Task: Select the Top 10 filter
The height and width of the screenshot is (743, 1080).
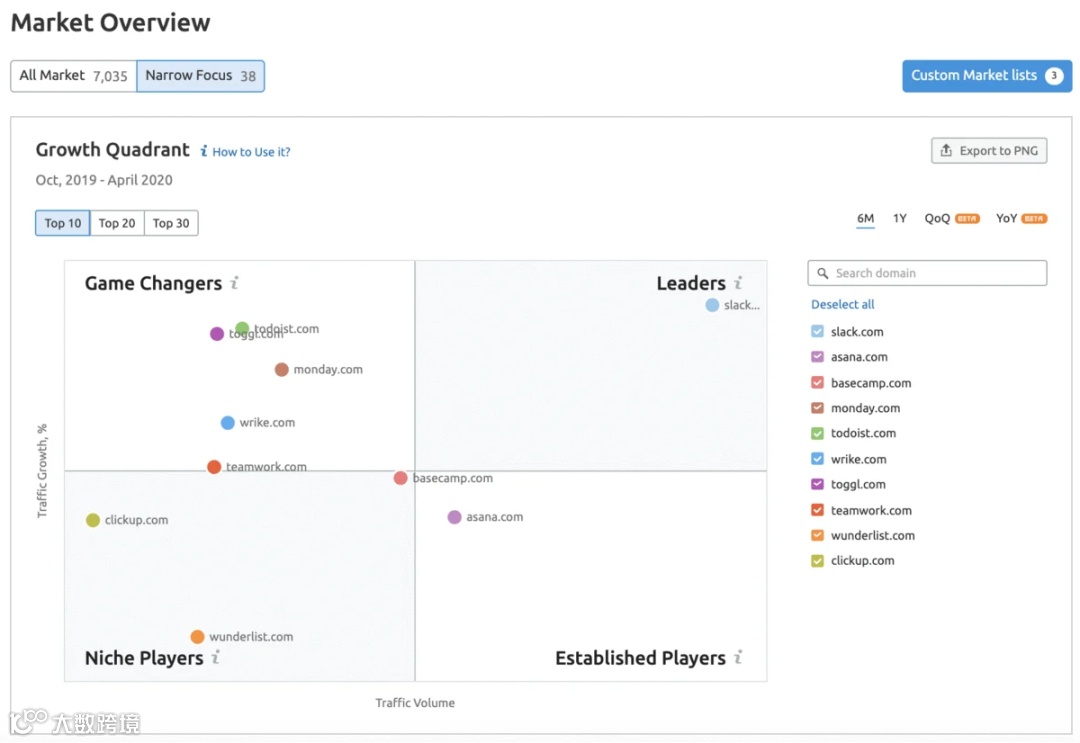Action: 63,223
